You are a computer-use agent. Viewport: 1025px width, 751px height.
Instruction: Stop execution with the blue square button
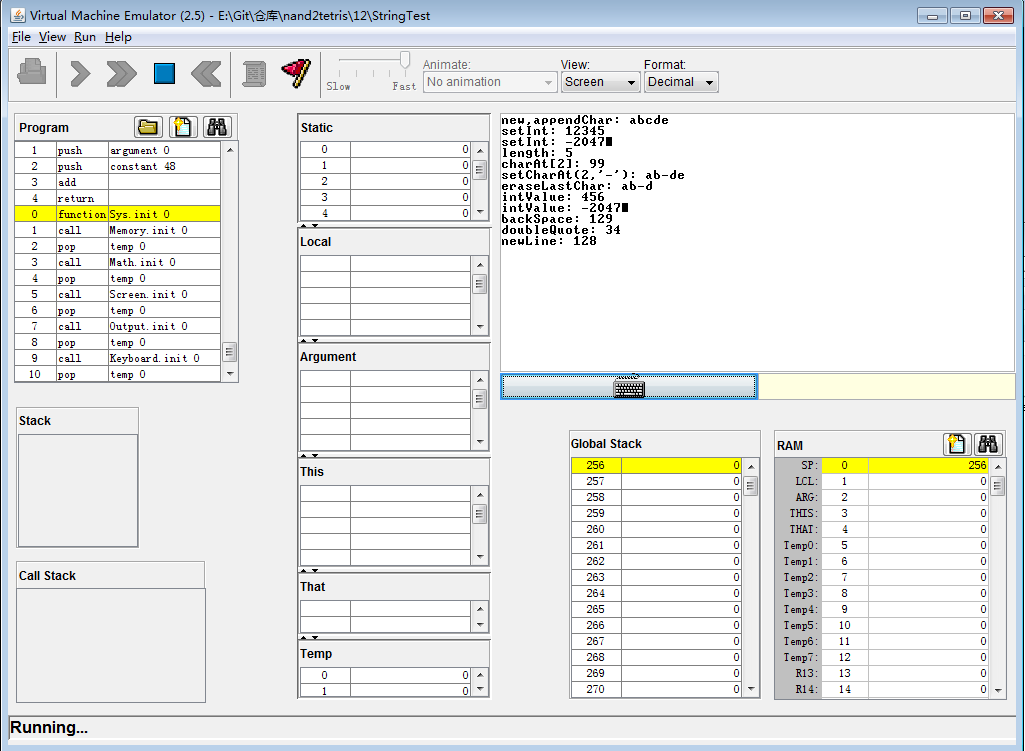pyautogui.click(x=164, y=73)
